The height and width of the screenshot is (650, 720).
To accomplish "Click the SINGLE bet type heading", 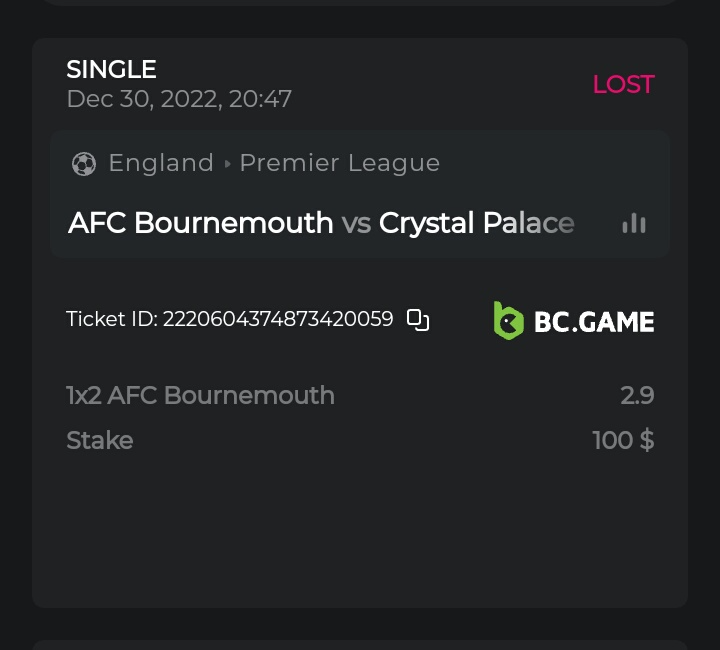I will tap(111, 69).
